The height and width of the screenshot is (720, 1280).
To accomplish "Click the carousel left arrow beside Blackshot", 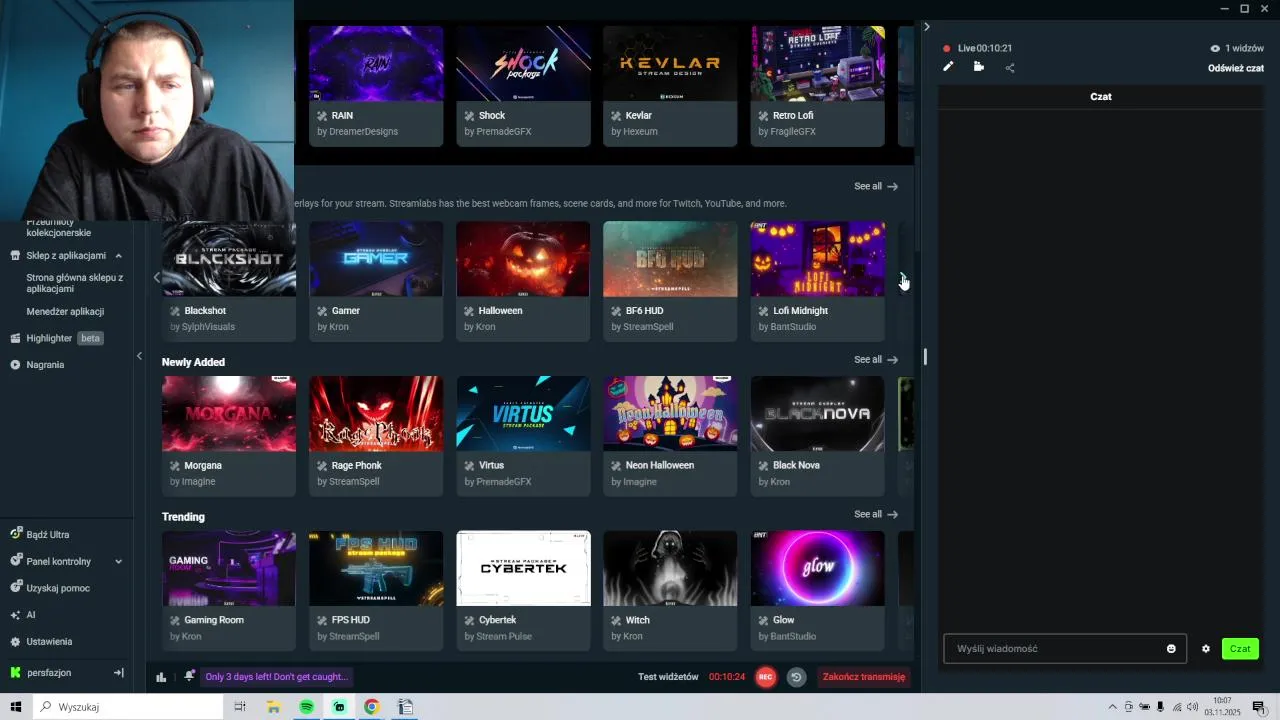I will pyautogui.click(x=156, y=278).
